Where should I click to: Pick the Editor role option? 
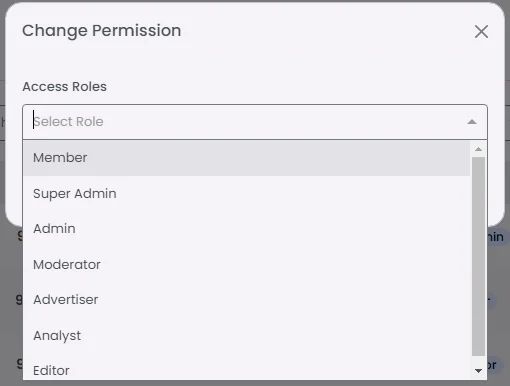(246, 370)
